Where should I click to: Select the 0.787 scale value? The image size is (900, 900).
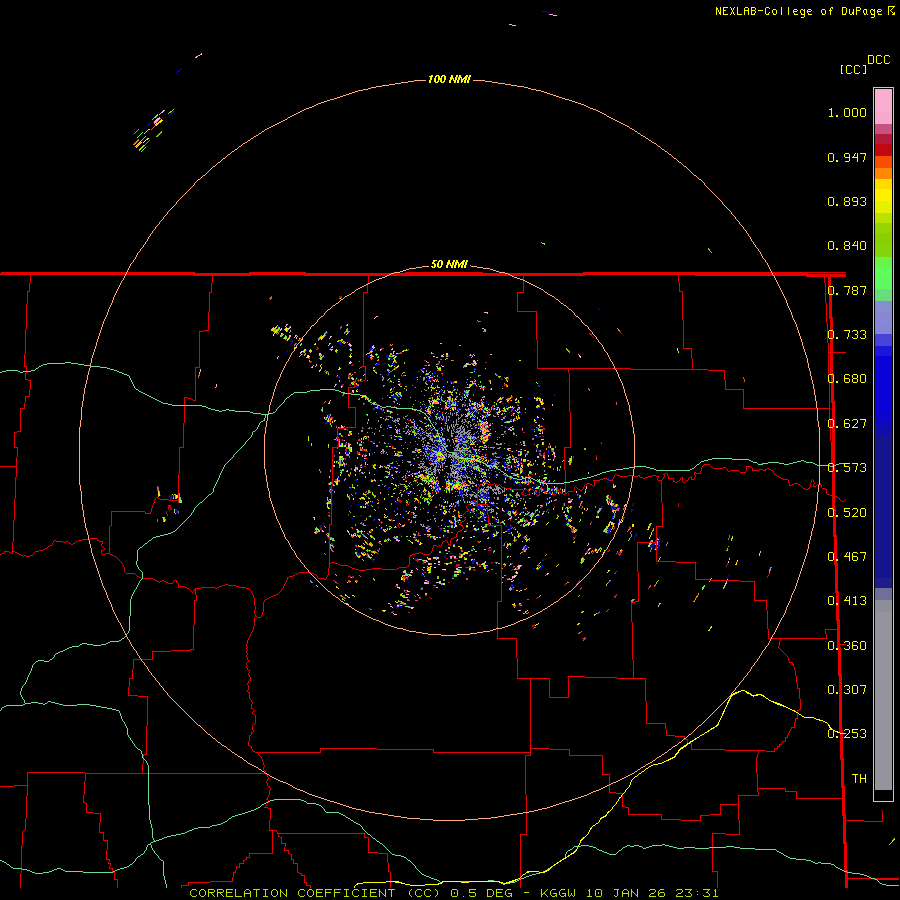point(847,290)
